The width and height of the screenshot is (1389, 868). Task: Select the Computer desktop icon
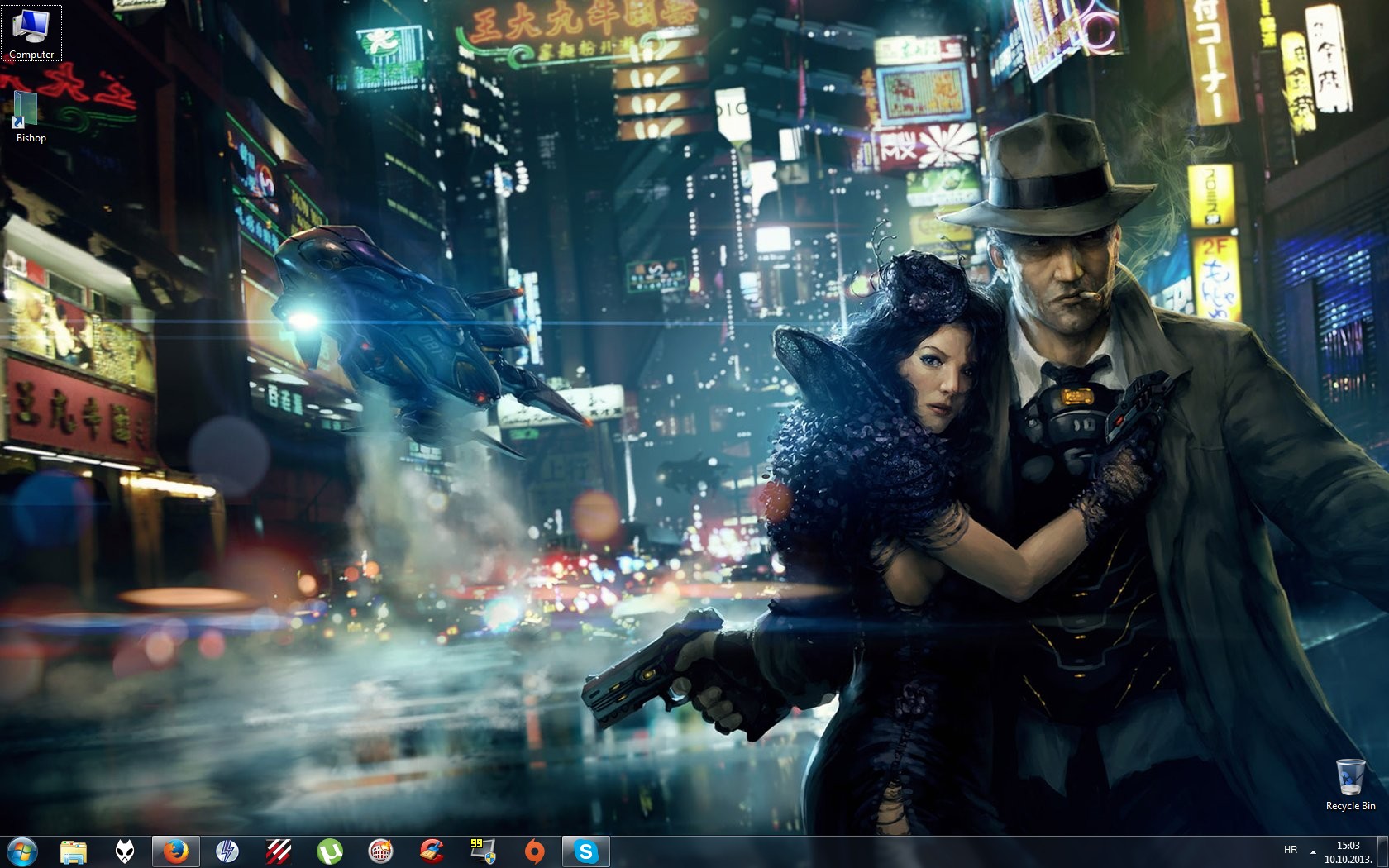(x=31, y=33)
